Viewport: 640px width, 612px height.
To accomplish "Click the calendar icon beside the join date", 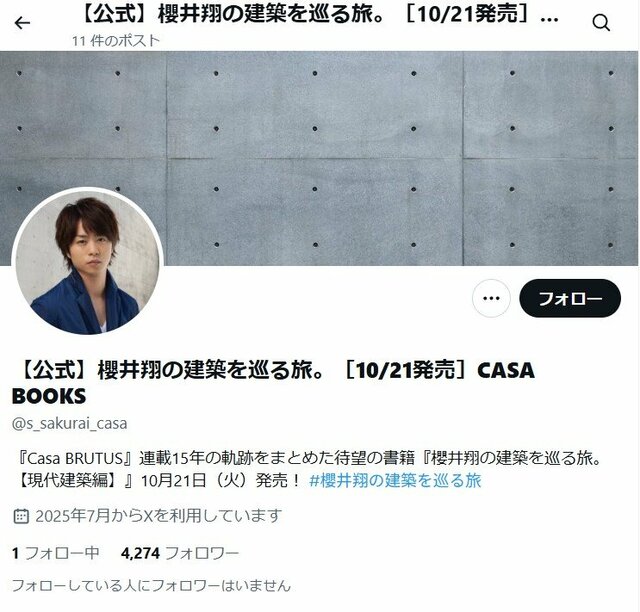I will point(21,516).
